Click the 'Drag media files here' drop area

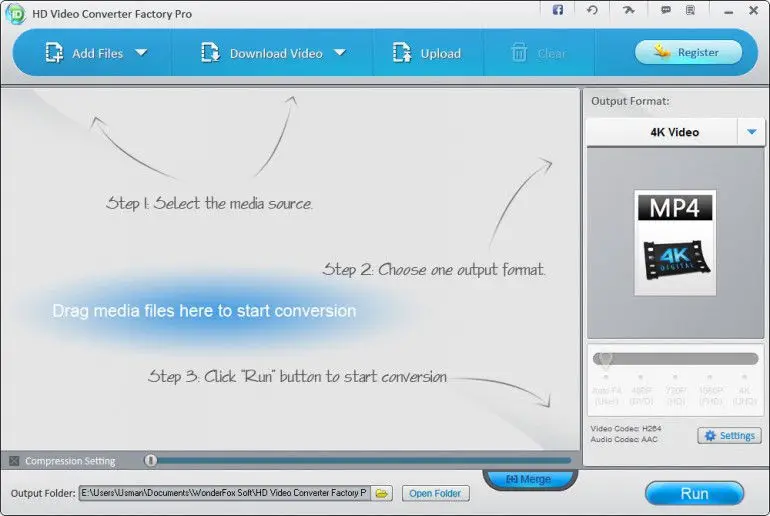pos(204,311)
